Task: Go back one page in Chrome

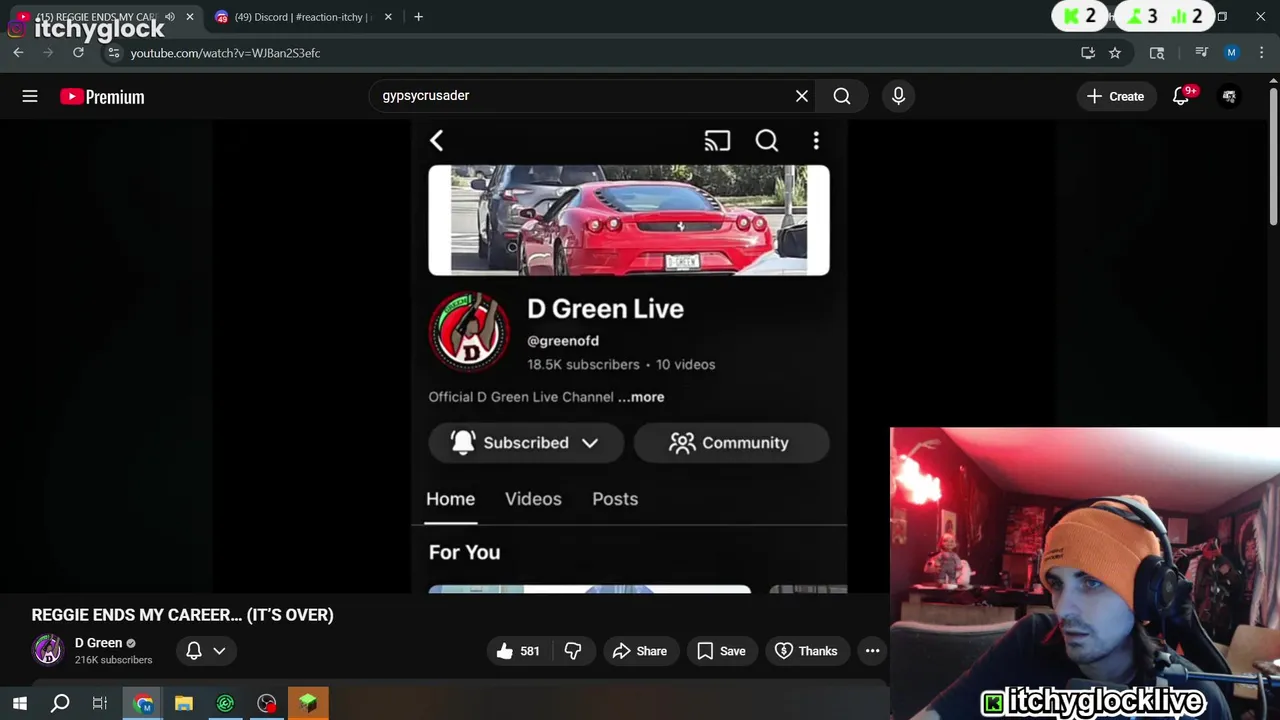Action: tap(18, 53)
